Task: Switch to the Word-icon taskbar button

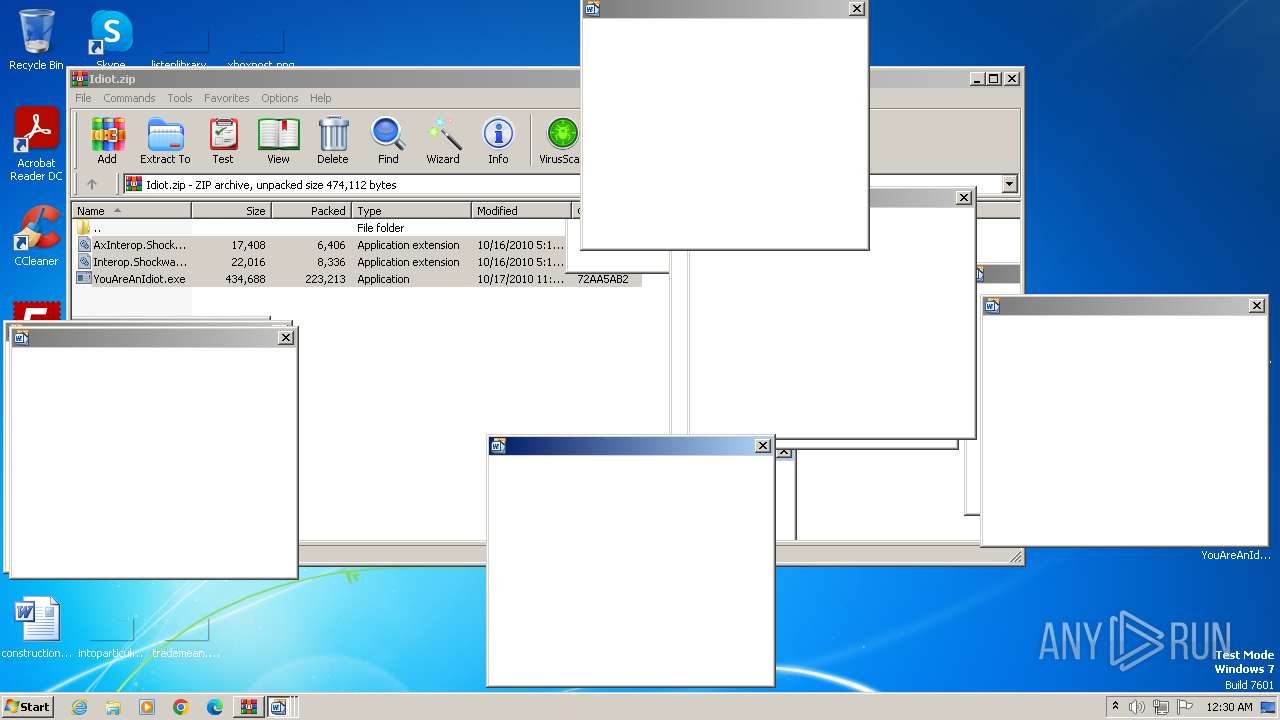Action: point(279,707)
